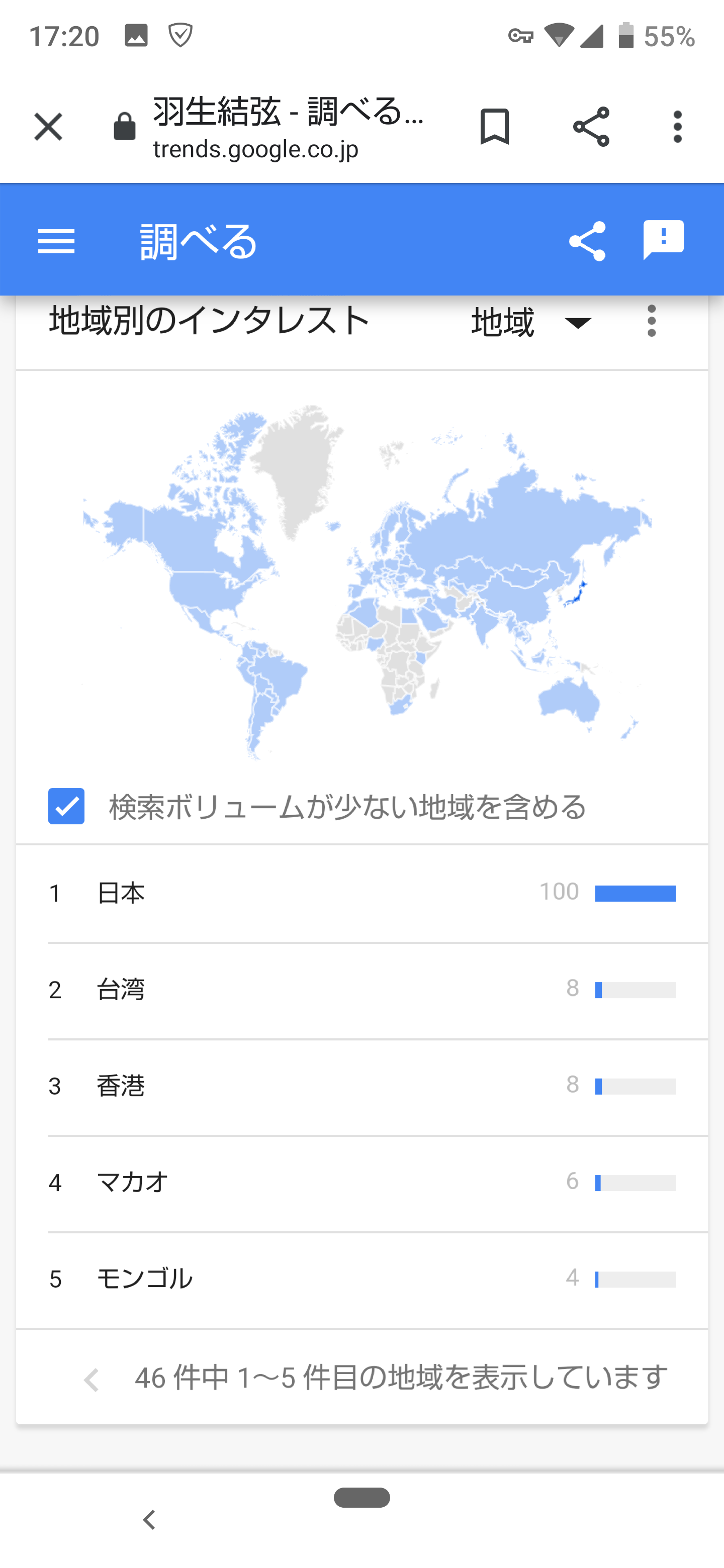This screenshot has height=1568, width=724.
Task: Tap the share icon in blue header
Action: click(x=587, y=241)
